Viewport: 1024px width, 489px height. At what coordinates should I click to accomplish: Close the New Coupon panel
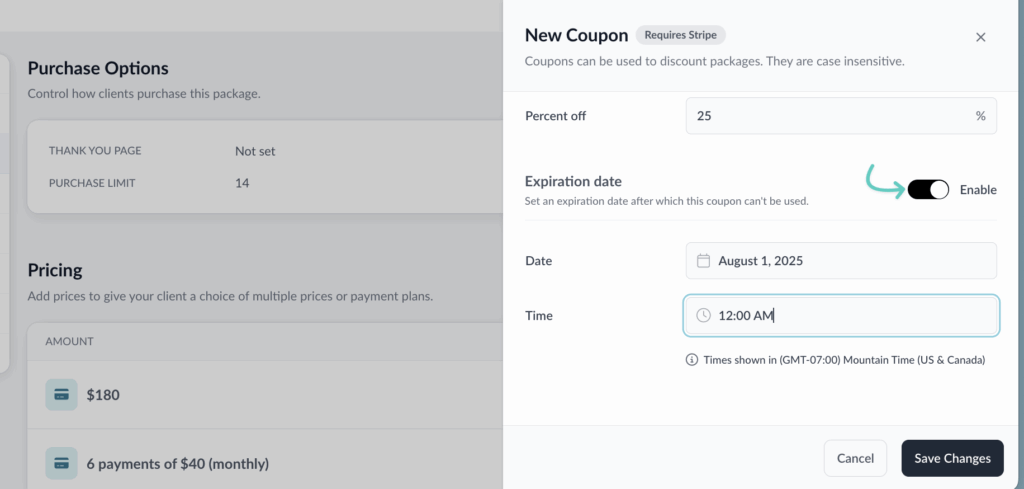pos(980,37)
